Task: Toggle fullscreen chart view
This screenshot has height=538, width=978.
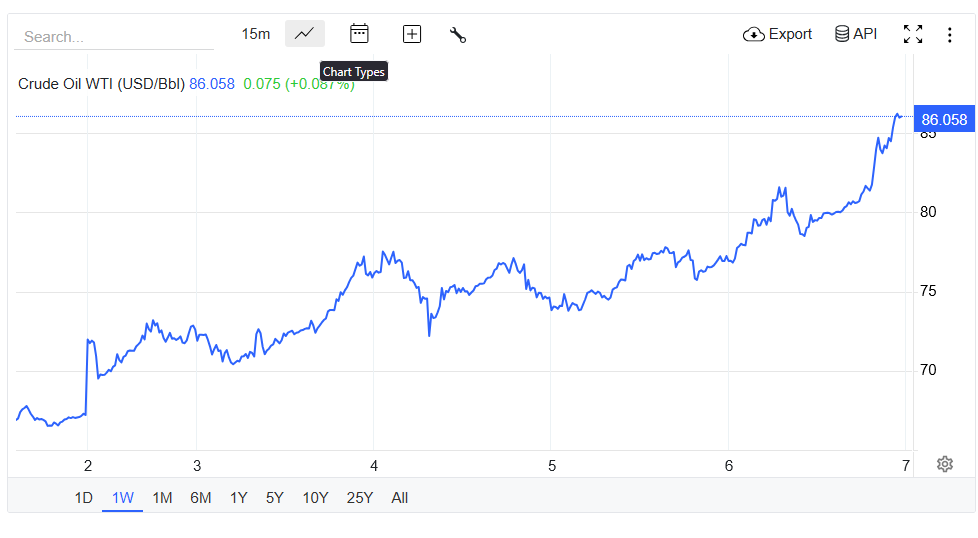Action: (913, 34)
